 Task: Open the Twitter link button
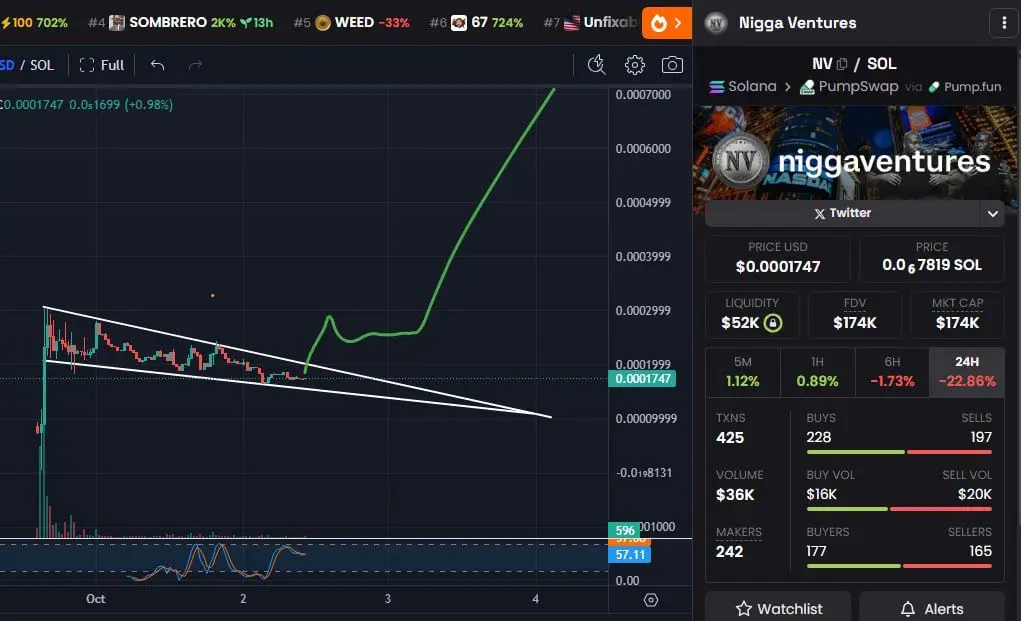coord(842,213)
